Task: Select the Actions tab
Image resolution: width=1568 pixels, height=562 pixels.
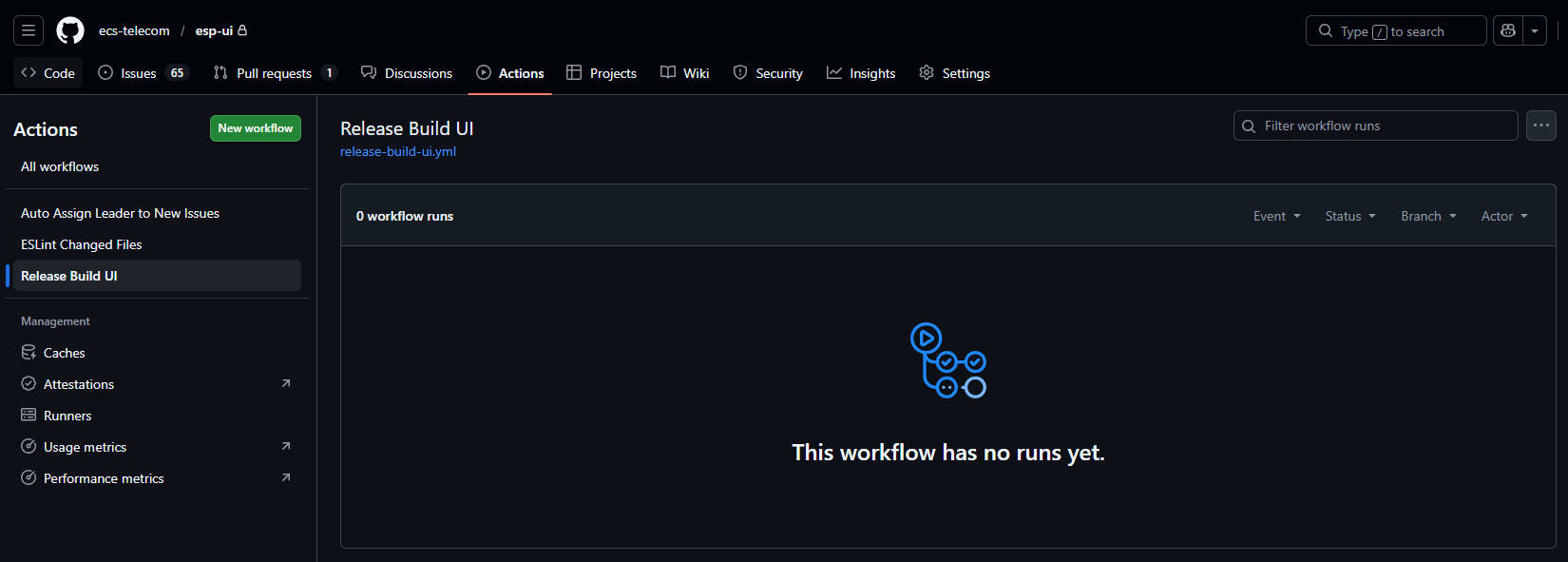Action: [x=510, y=73]
